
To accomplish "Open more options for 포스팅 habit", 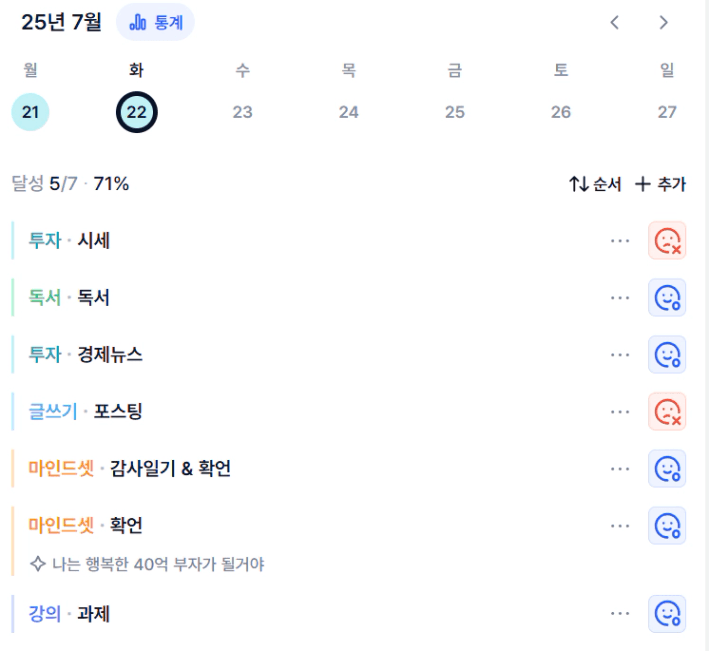I will pyautogui.click(x=619, y=411).
